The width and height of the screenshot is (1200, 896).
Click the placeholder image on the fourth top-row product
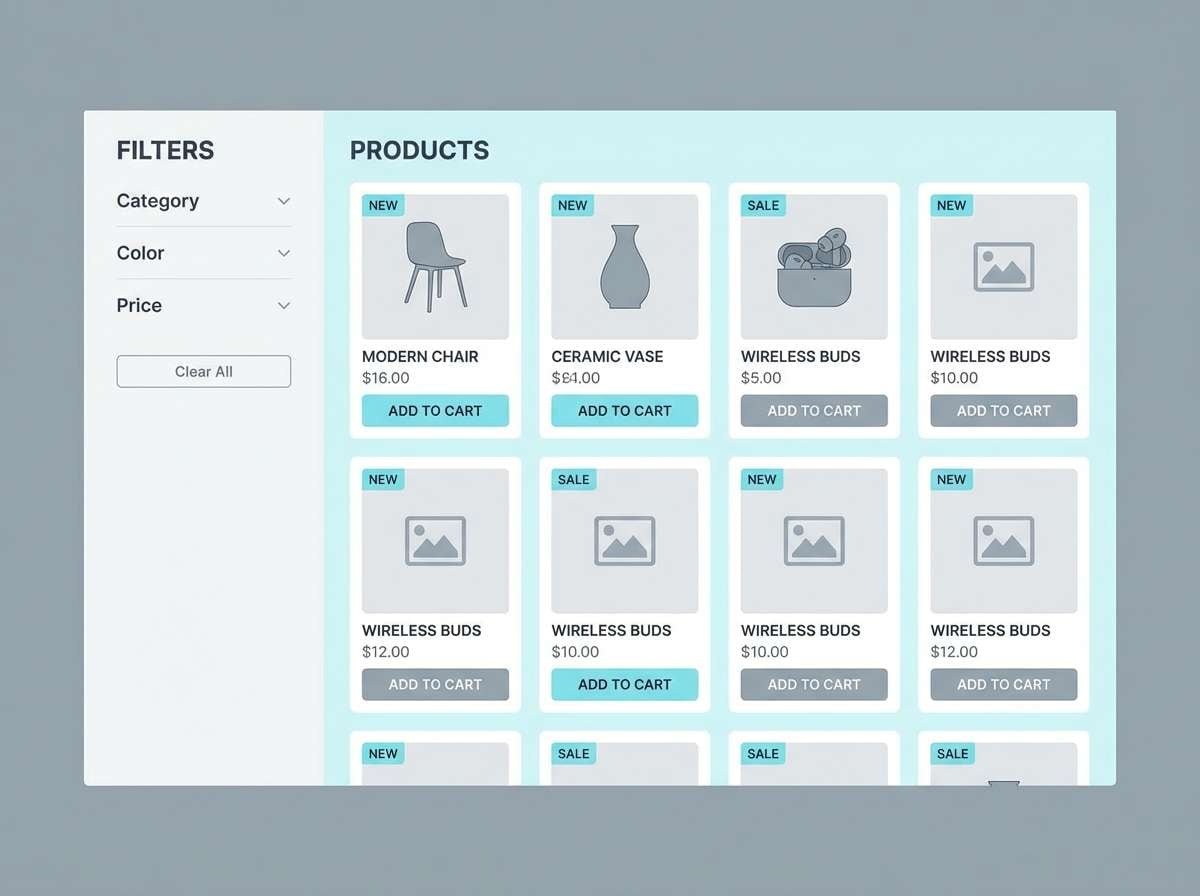pyautogui.click(x=1003, y=265)
